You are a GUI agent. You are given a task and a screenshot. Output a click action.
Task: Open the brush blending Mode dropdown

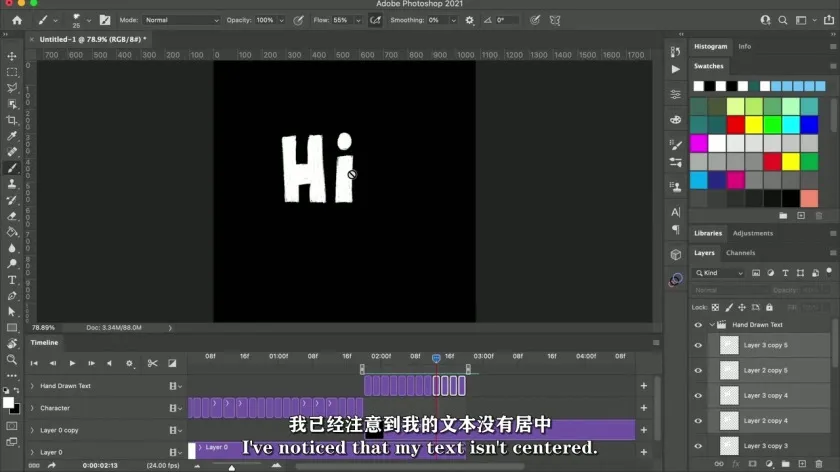pyautogui.click(x=180, y=20)
